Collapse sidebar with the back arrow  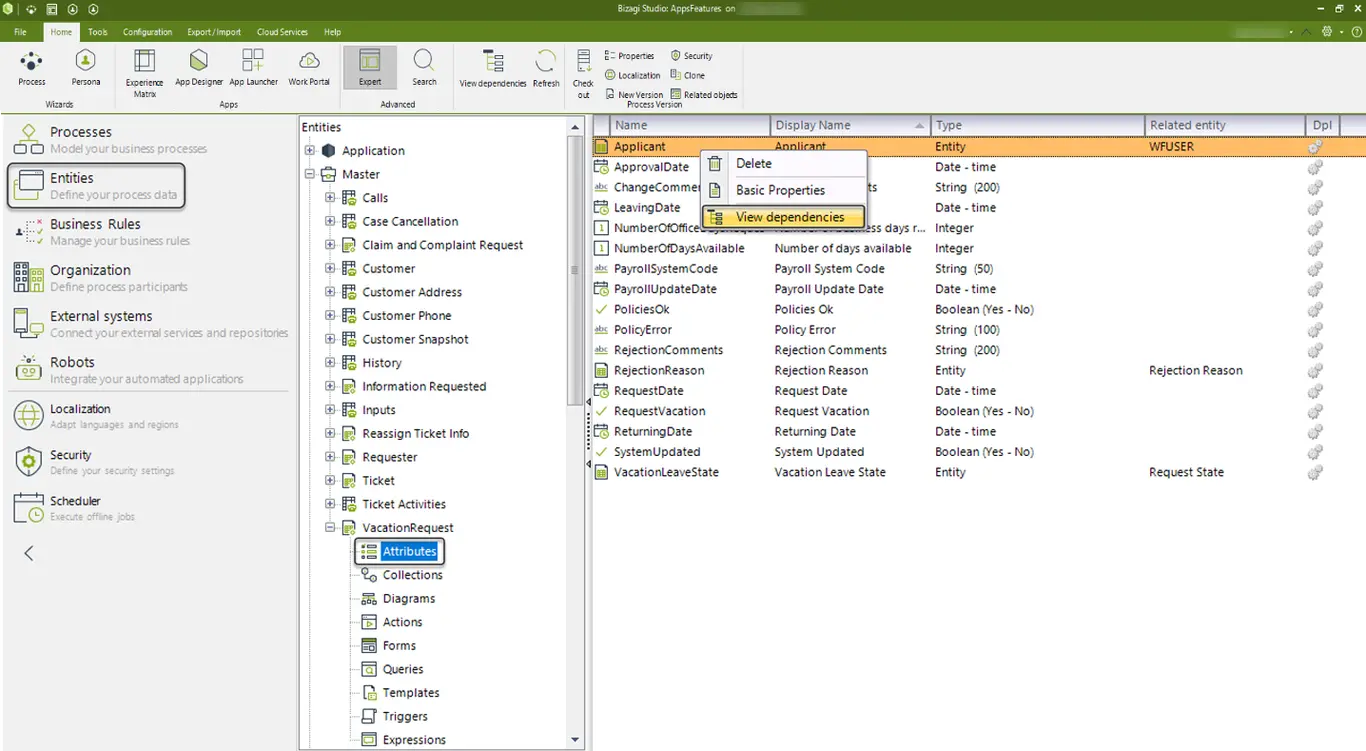pyautogui.click(x=29, y=553)
